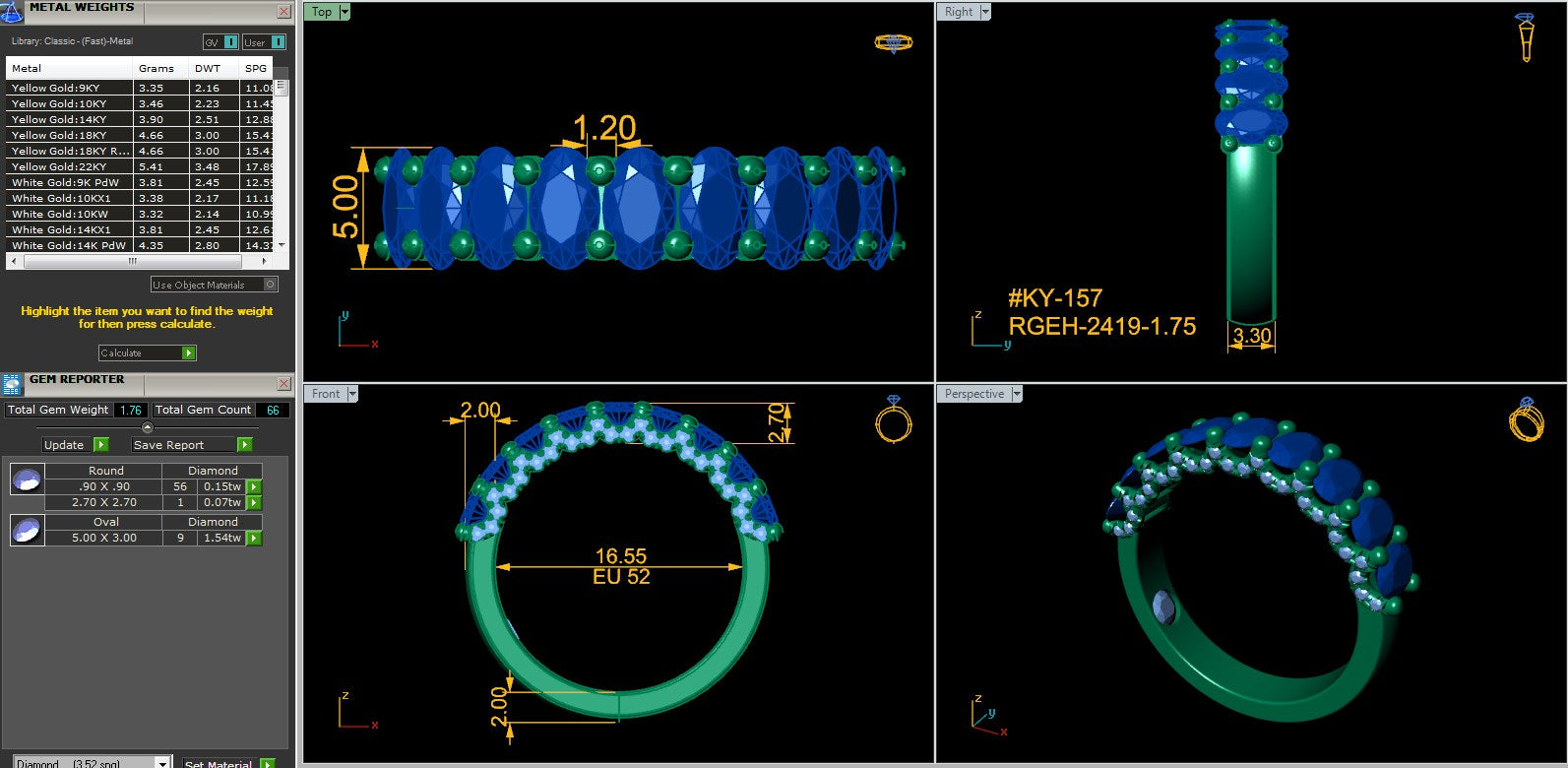
Task: Click the Top viewport ring view icon
Action: click(893, 43)
